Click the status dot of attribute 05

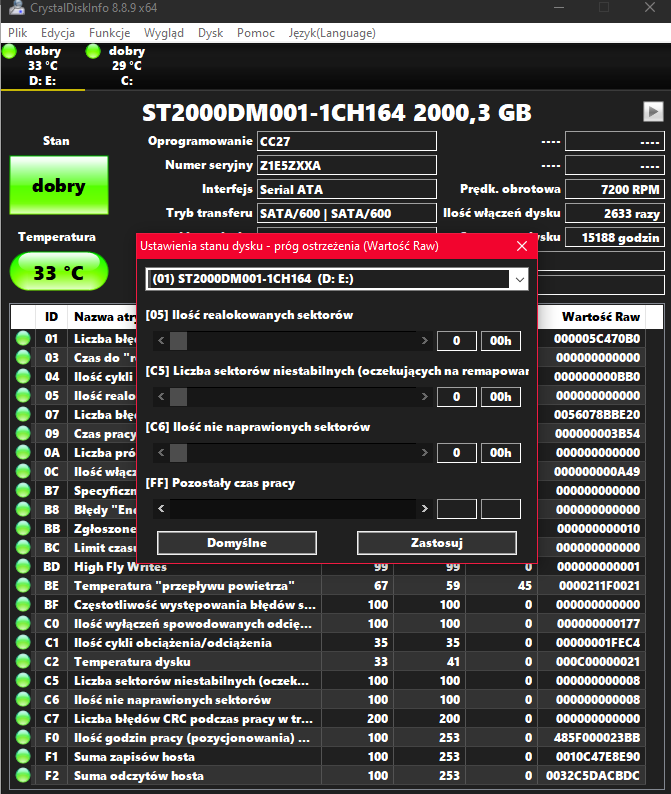23,395
